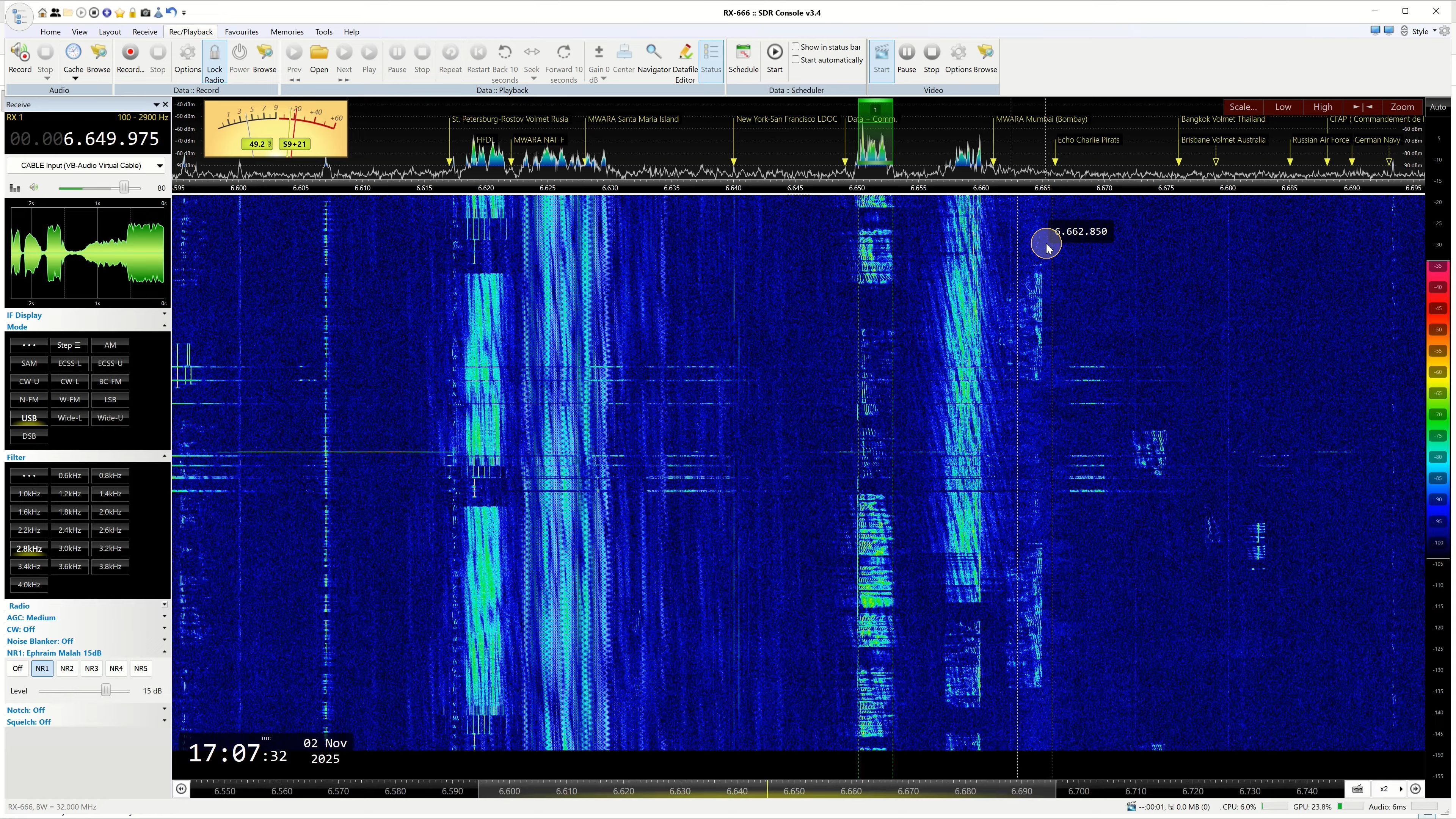Image resolution: width=1456 pixels, height=819 pixels.
Task: Click the volume slider handle
Action: (124, 188)
